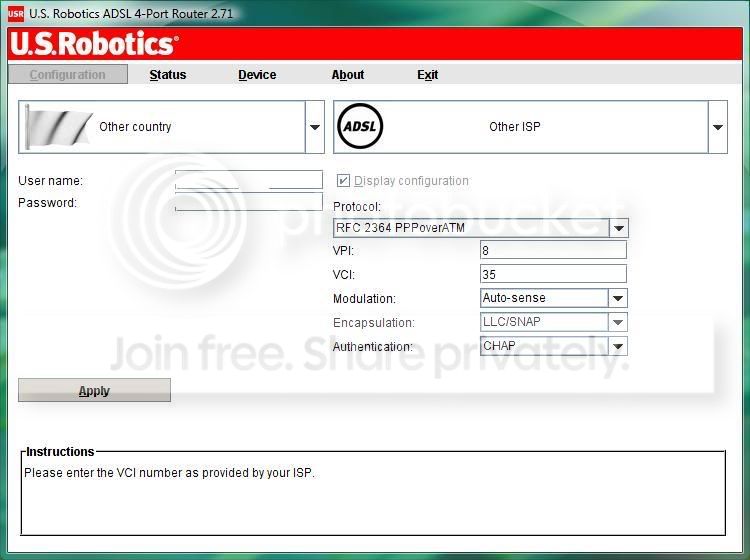Open the Device tab
This screenshot has height=560, width=750.
(257, 75)
